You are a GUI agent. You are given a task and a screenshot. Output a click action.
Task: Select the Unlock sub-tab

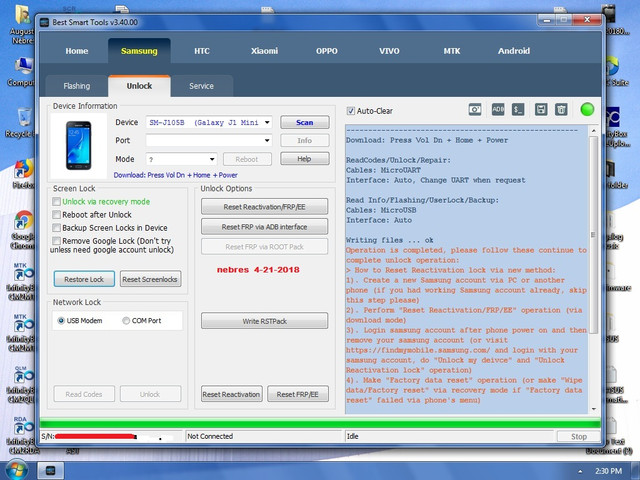(139, 86)
